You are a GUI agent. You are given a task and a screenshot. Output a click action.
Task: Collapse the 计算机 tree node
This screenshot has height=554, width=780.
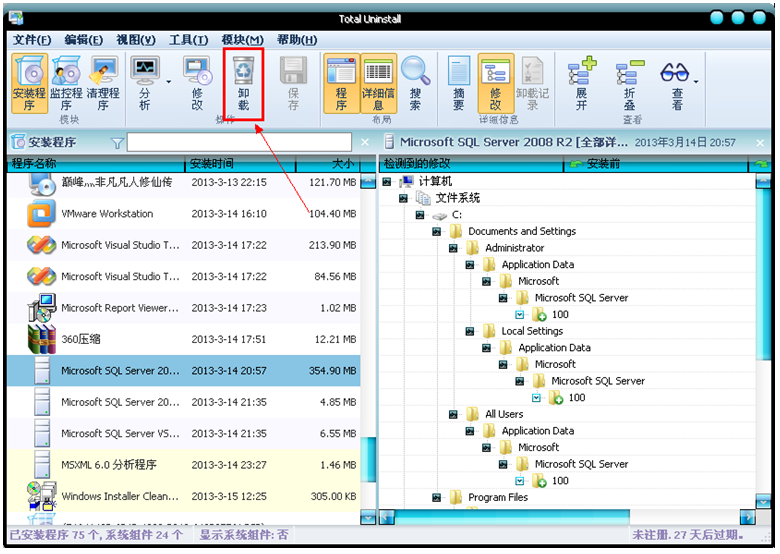tap(387, 182)
